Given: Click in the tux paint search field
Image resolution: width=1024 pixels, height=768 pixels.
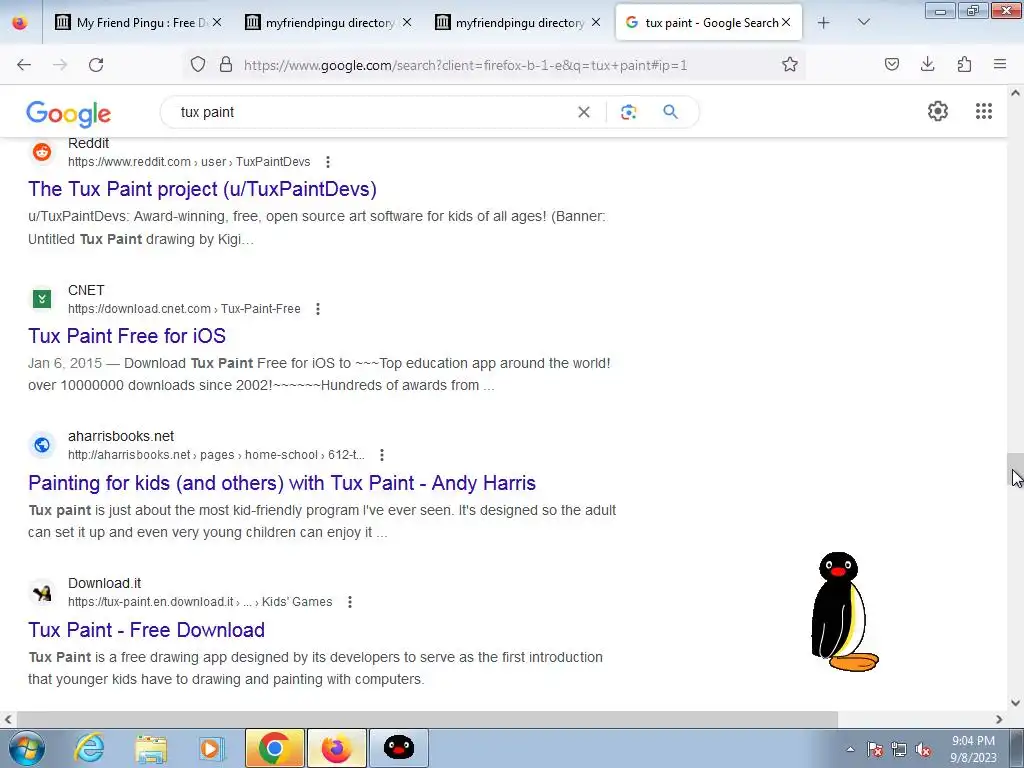Looking at the screenshot, I should [372, 112].
